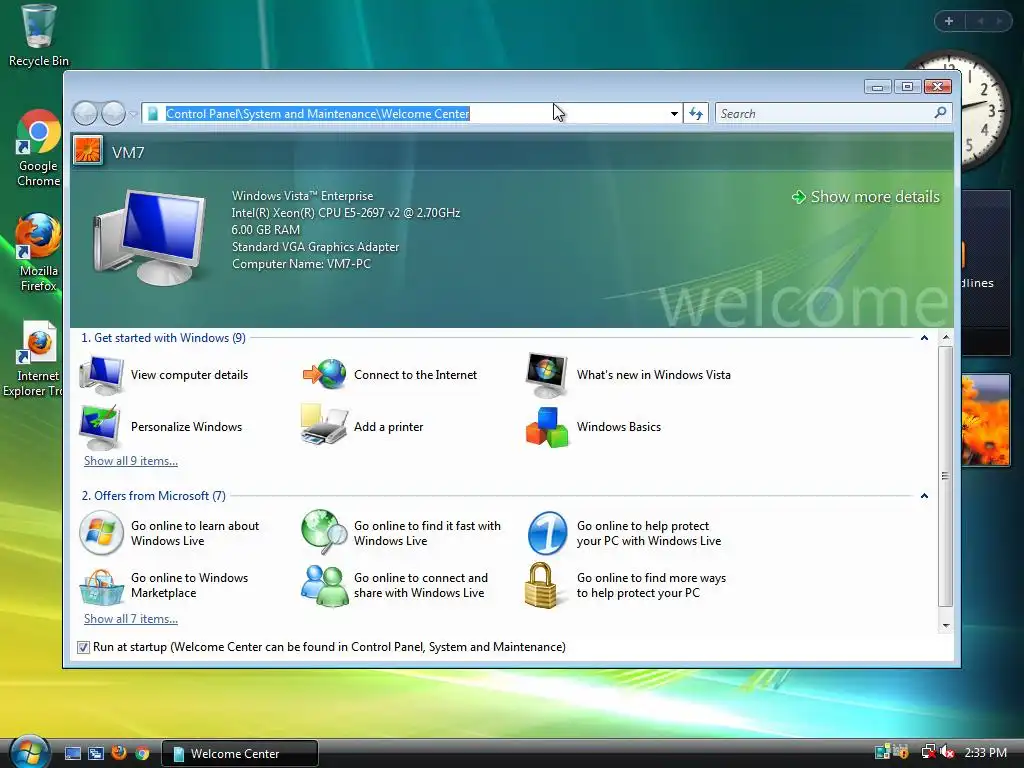Click the network disconnected tray icon

click(x=928, y=752)
